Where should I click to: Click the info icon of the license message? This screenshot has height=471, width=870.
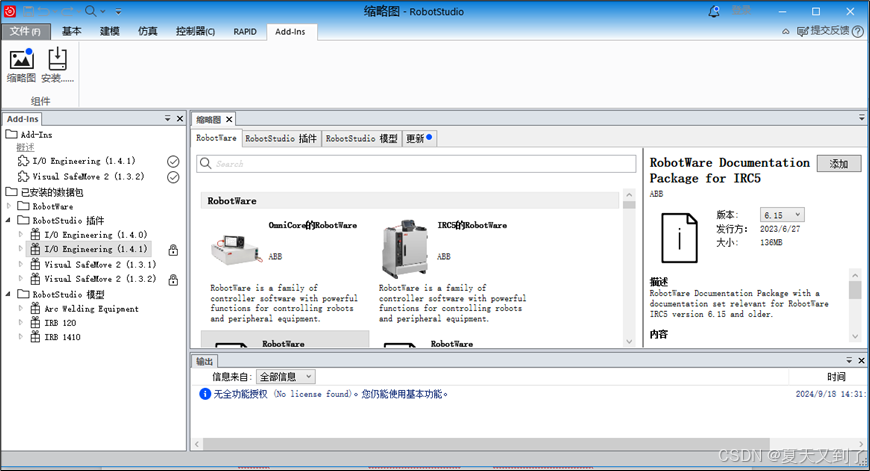point(205,394)
